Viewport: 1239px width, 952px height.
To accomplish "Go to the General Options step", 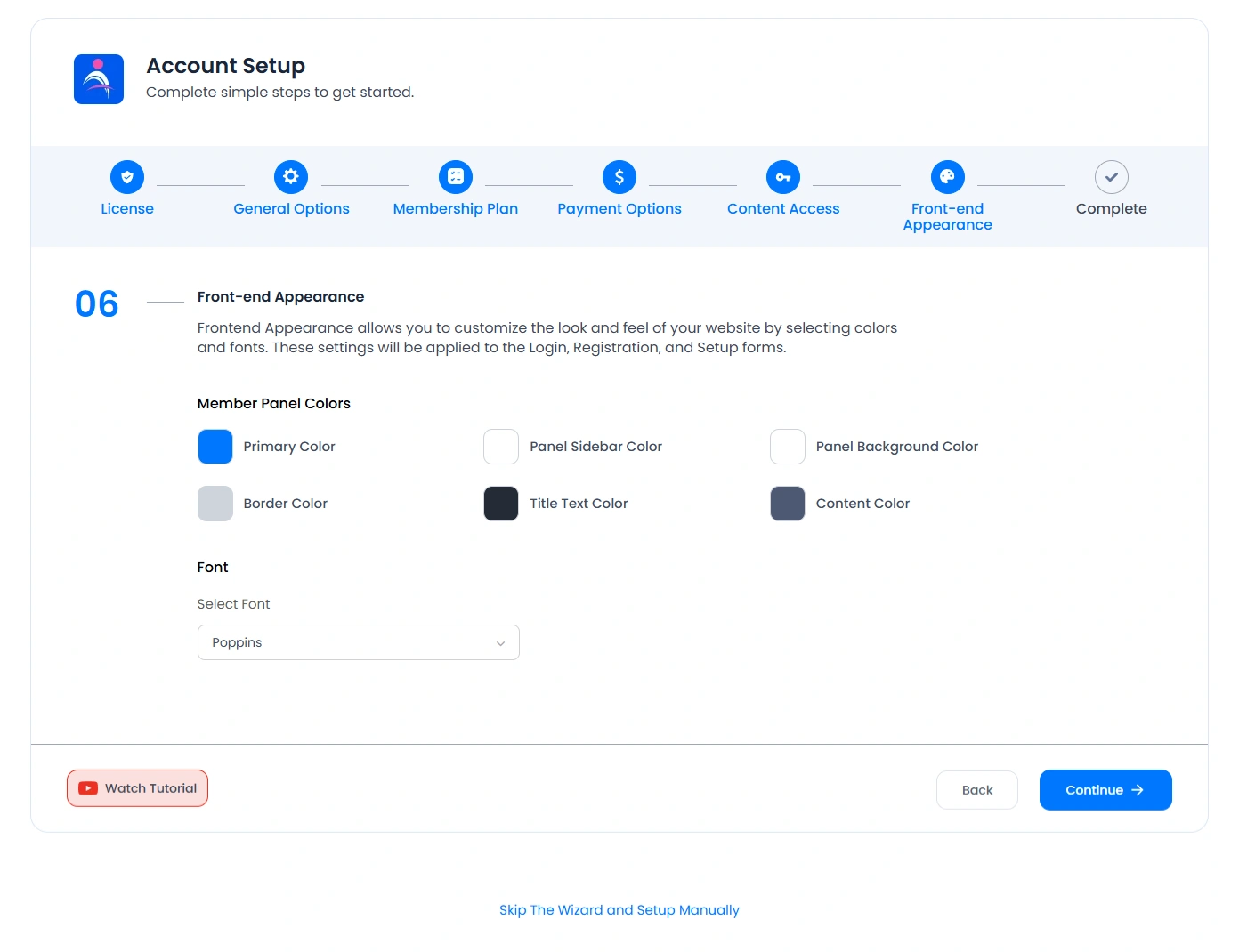I will 291,208.
